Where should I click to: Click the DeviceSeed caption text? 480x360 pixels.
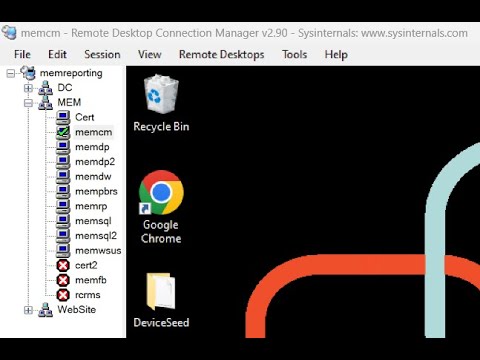pos(161,323)
